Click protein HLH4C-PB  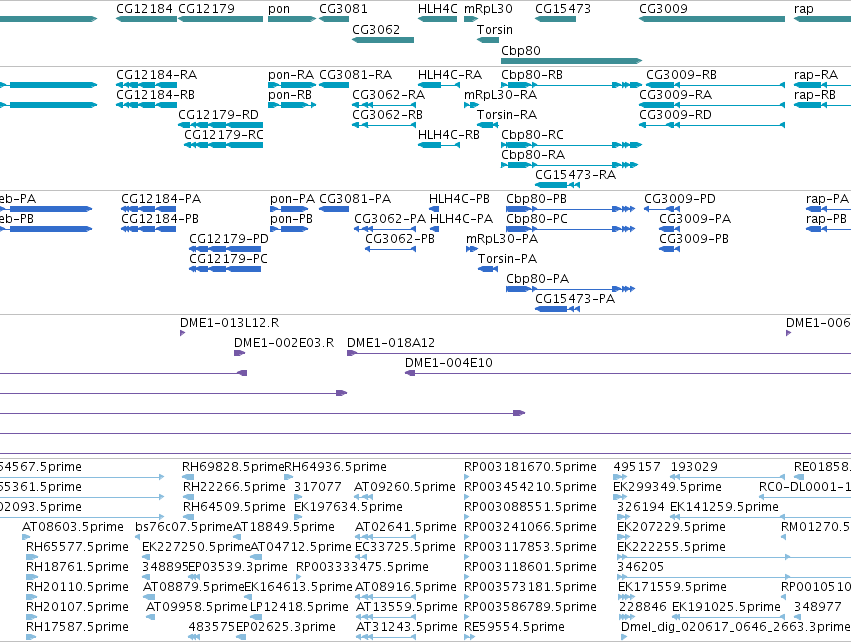click(x=459, y=199)
